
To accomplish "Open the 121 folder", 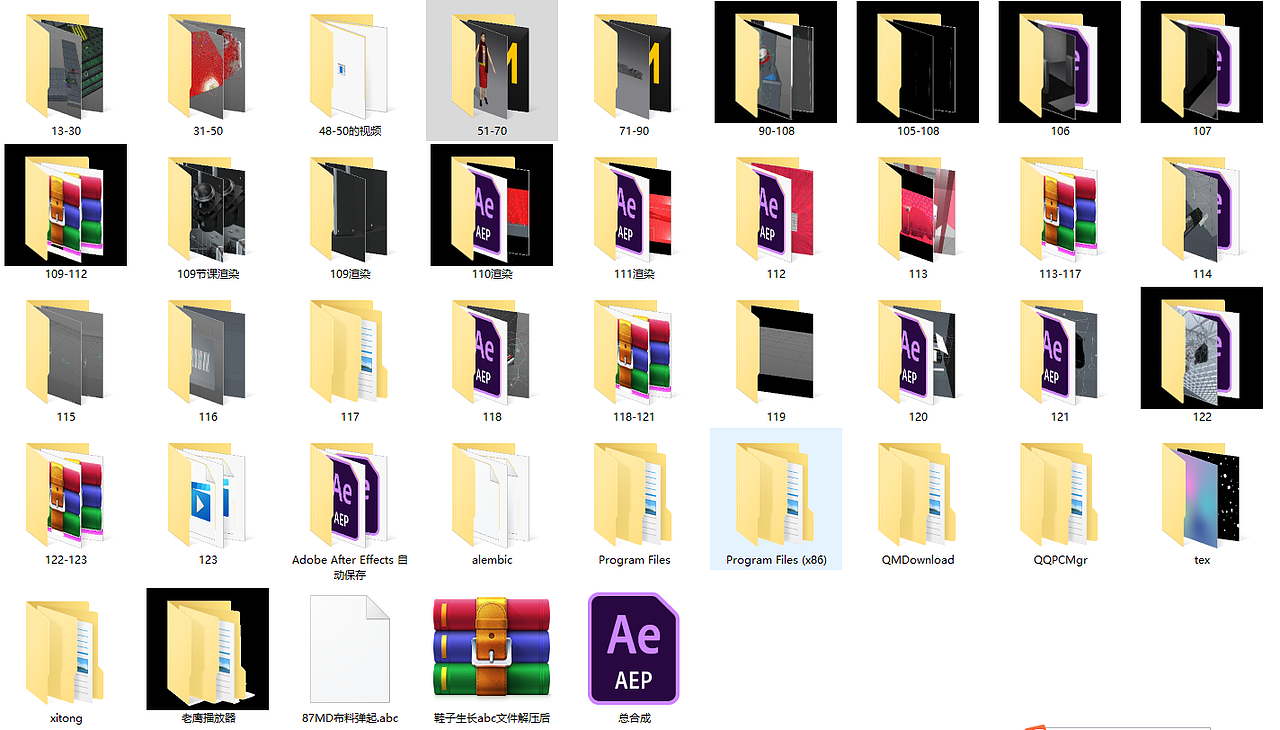I will [x=1060, y=352].
